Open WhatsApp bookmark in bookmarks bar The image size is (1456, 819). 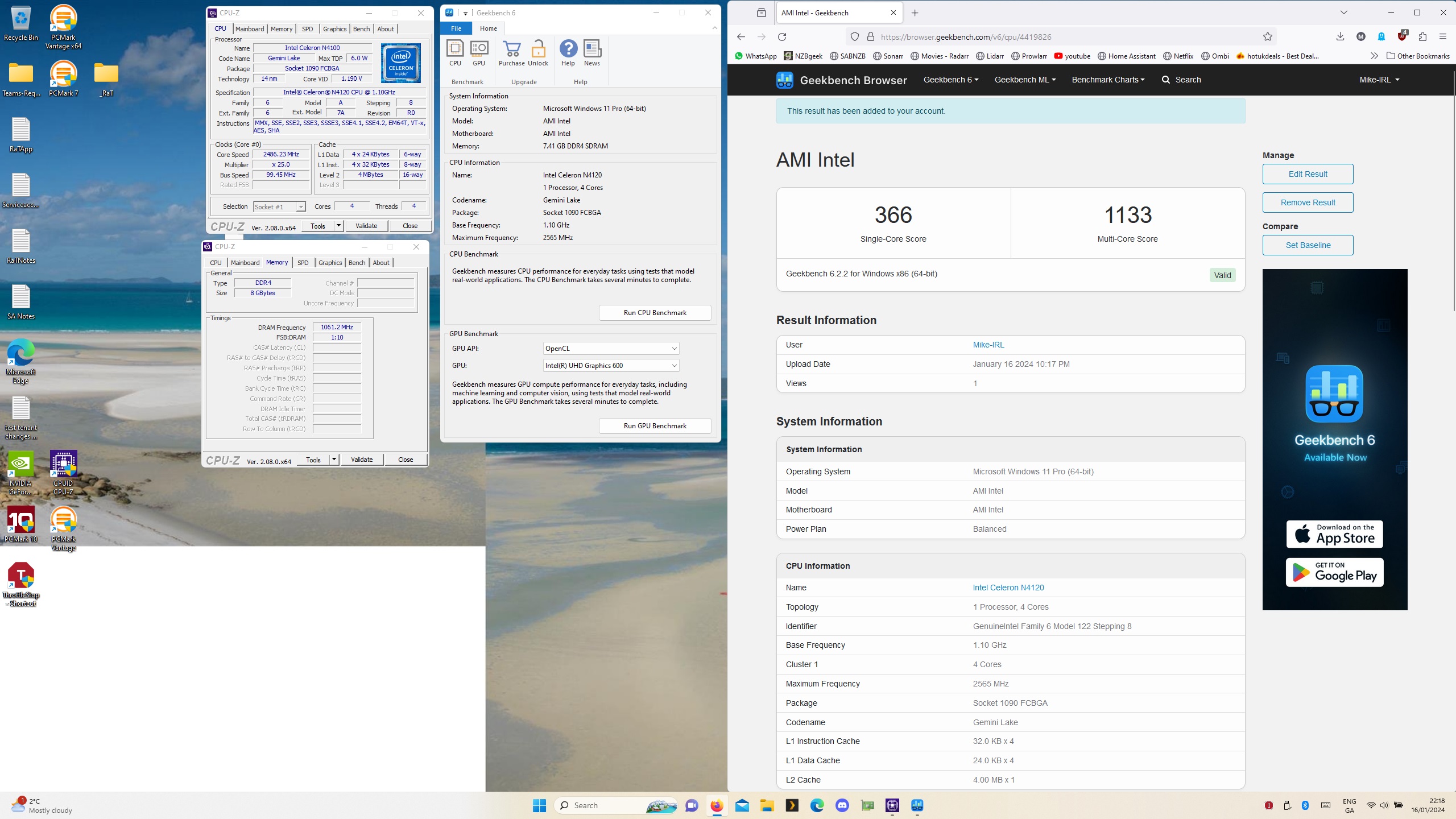click(755, 56)
